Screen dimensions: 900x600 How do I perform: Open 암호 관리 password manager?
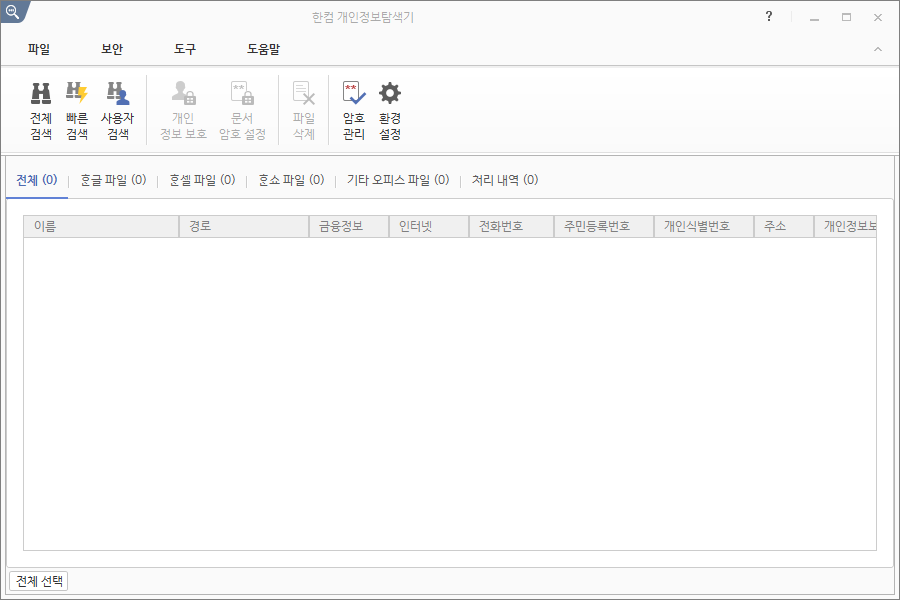[x=354, y=111]
